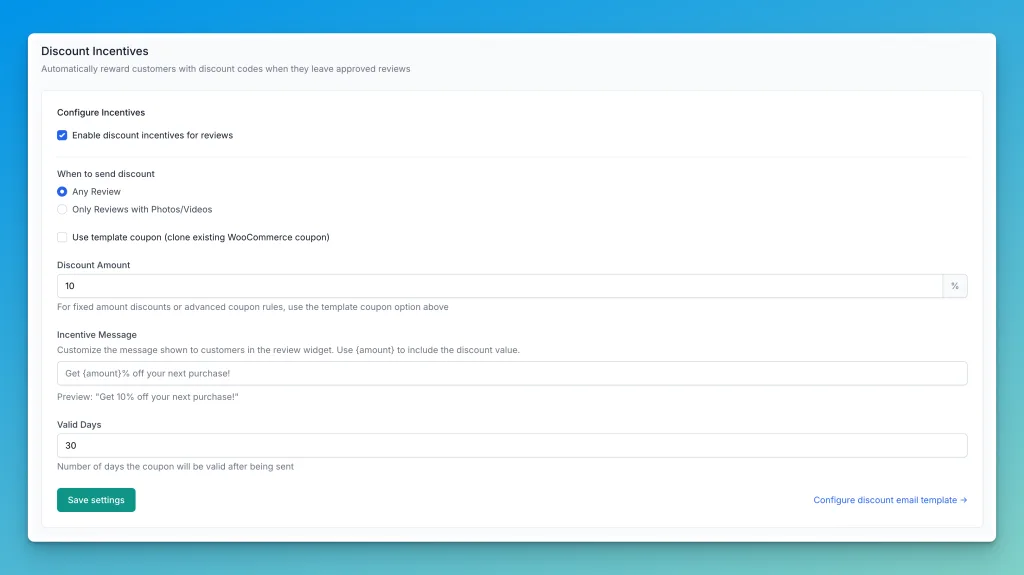The width and height of the screenshot is (1024, 575).
Task: Click the Incentive Message field label
Action: [97, 335]
